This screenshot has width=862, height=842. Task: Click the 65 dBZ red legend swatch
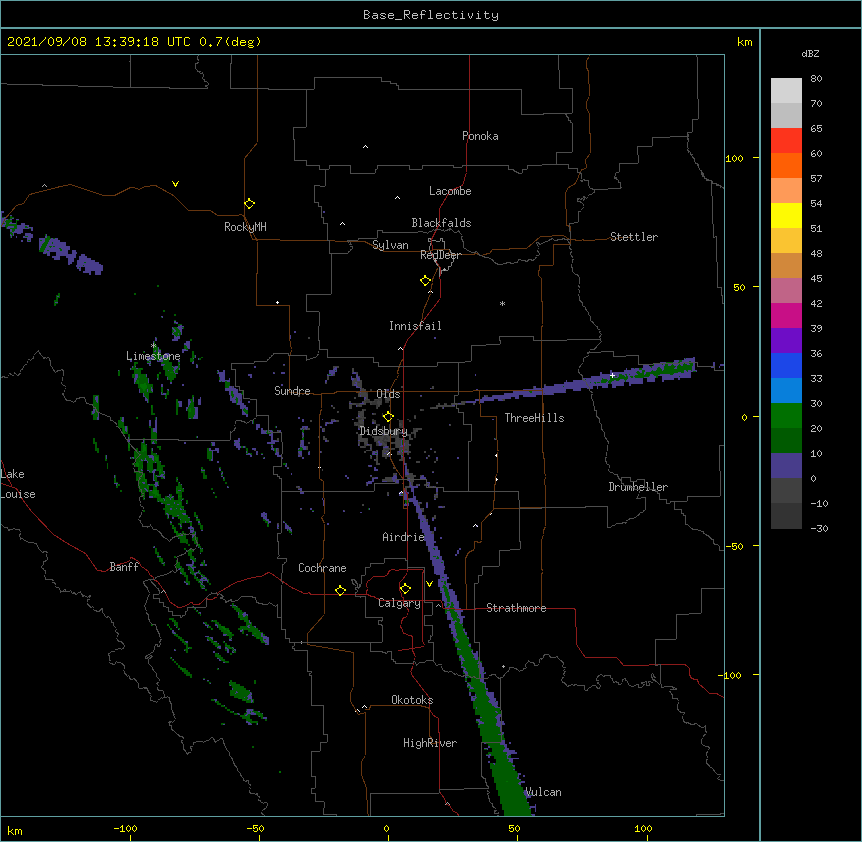pyautogui.click(x=786, y=140)
